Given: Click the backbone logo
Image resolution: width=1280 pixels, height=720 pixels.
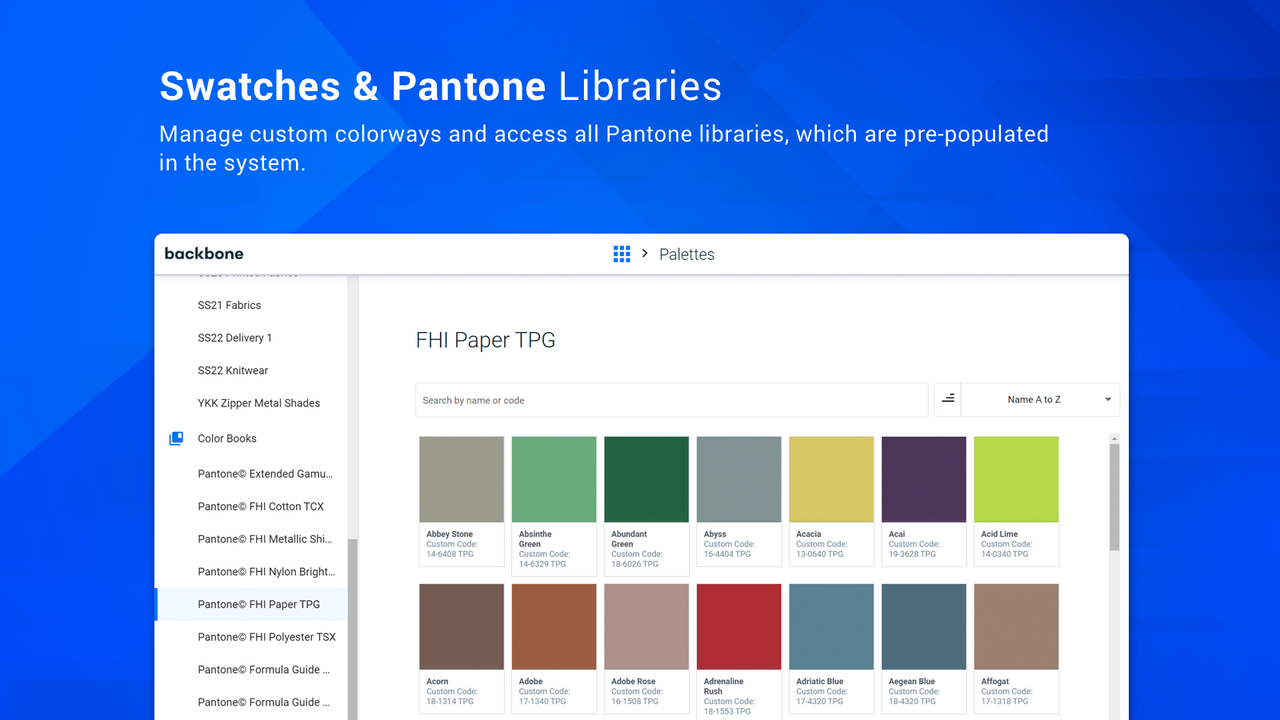Looking at the screenshot, I should tap(204, 253).
